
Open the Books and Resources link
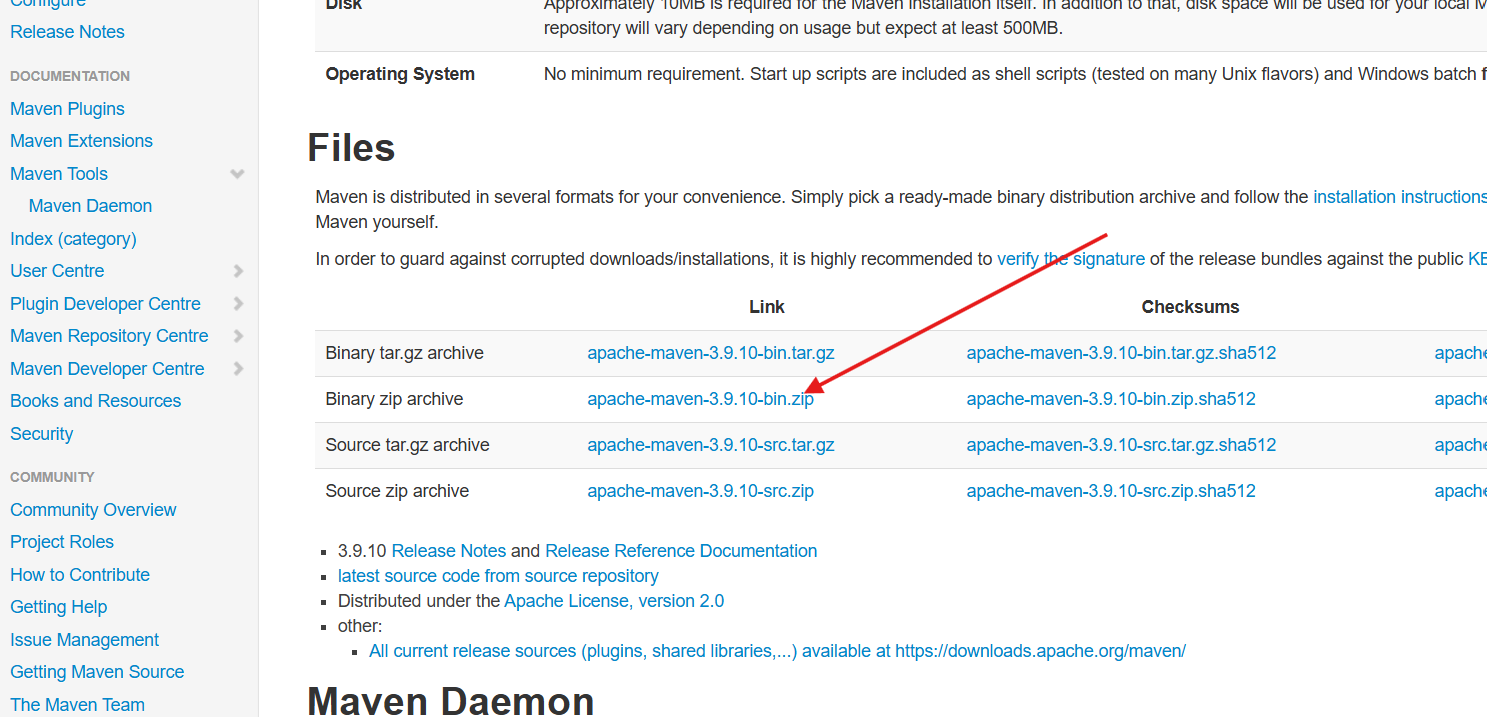[95, 401]
